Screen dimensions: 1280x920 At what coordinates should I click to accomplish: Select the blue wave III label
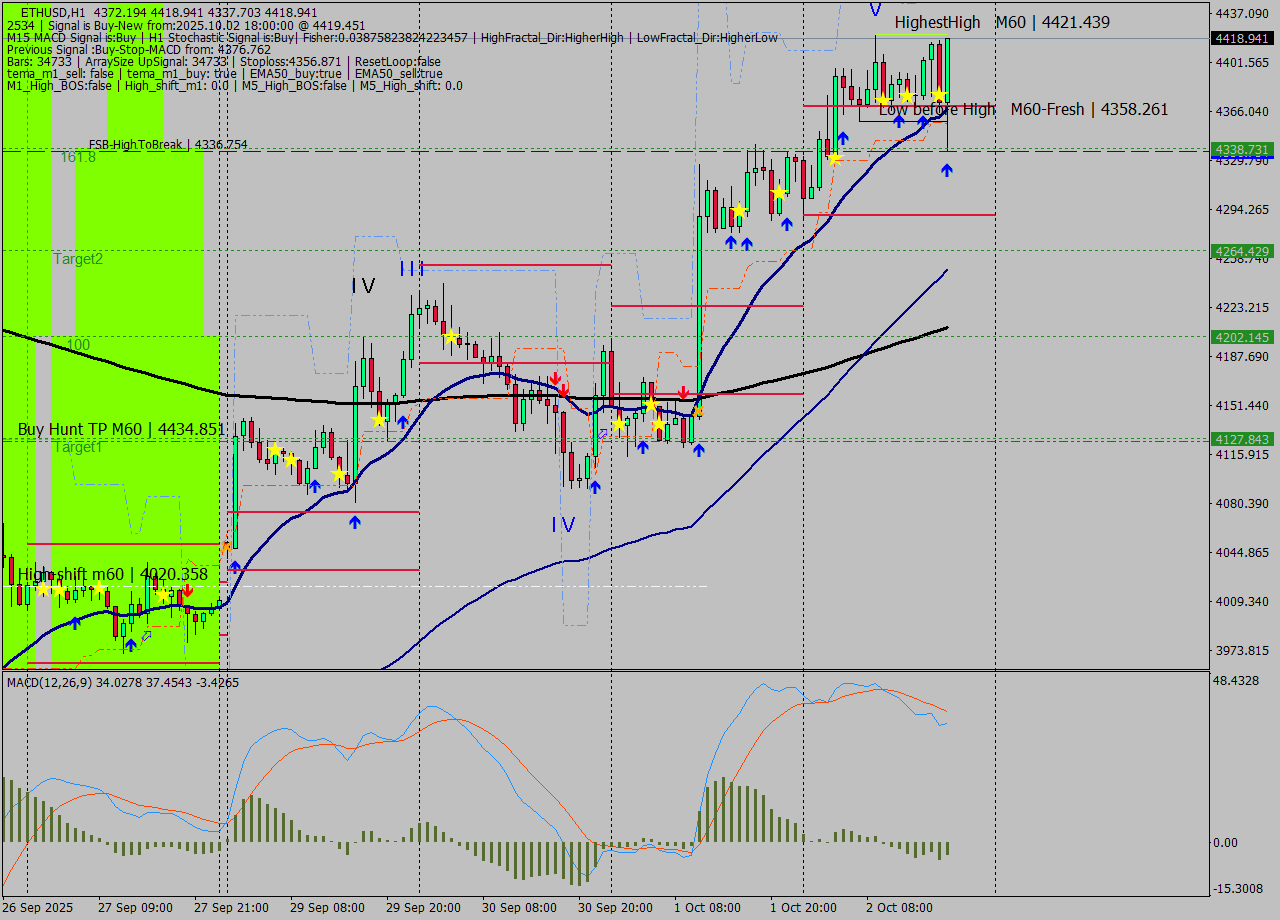pyautogui.click(x=411, y=268)
